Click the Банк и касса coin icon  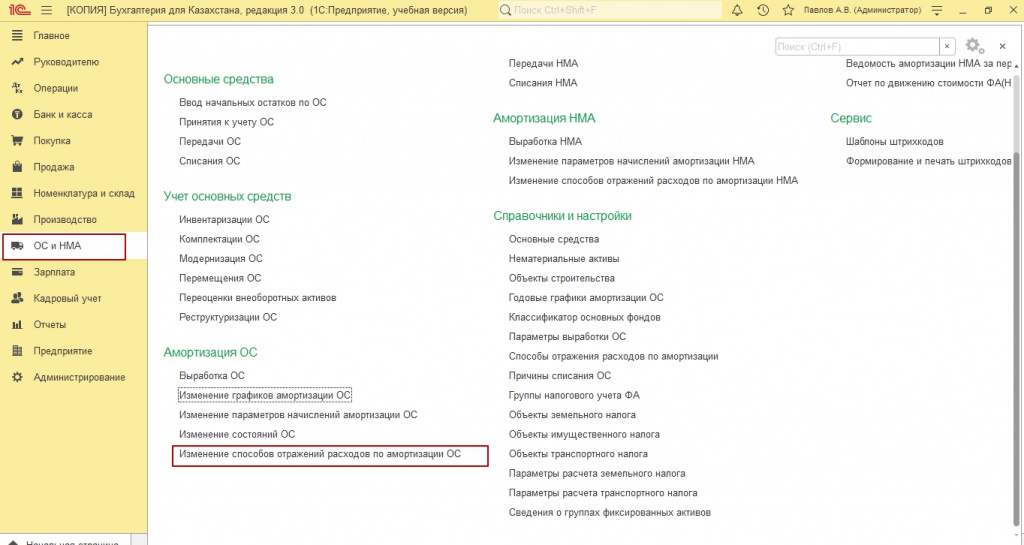coord(18,114)
